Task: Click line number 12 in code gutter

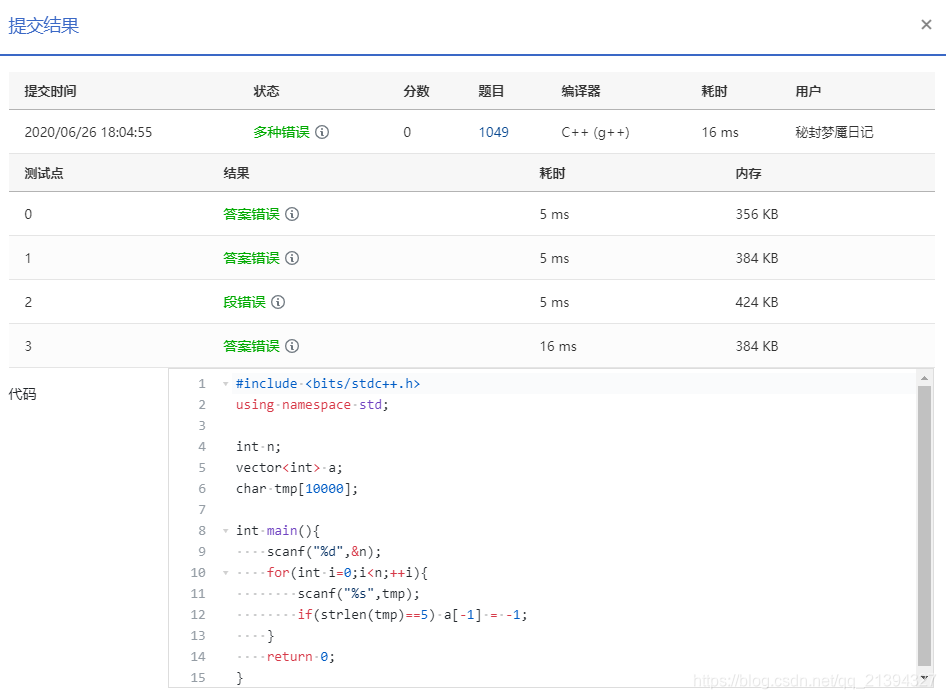Action: pos(198,615)
